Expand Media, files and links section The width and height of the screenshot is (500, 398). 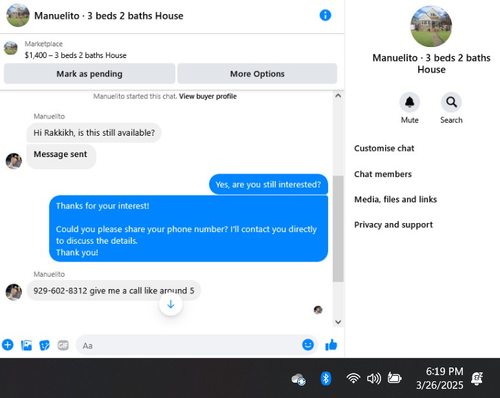(395, 199)
